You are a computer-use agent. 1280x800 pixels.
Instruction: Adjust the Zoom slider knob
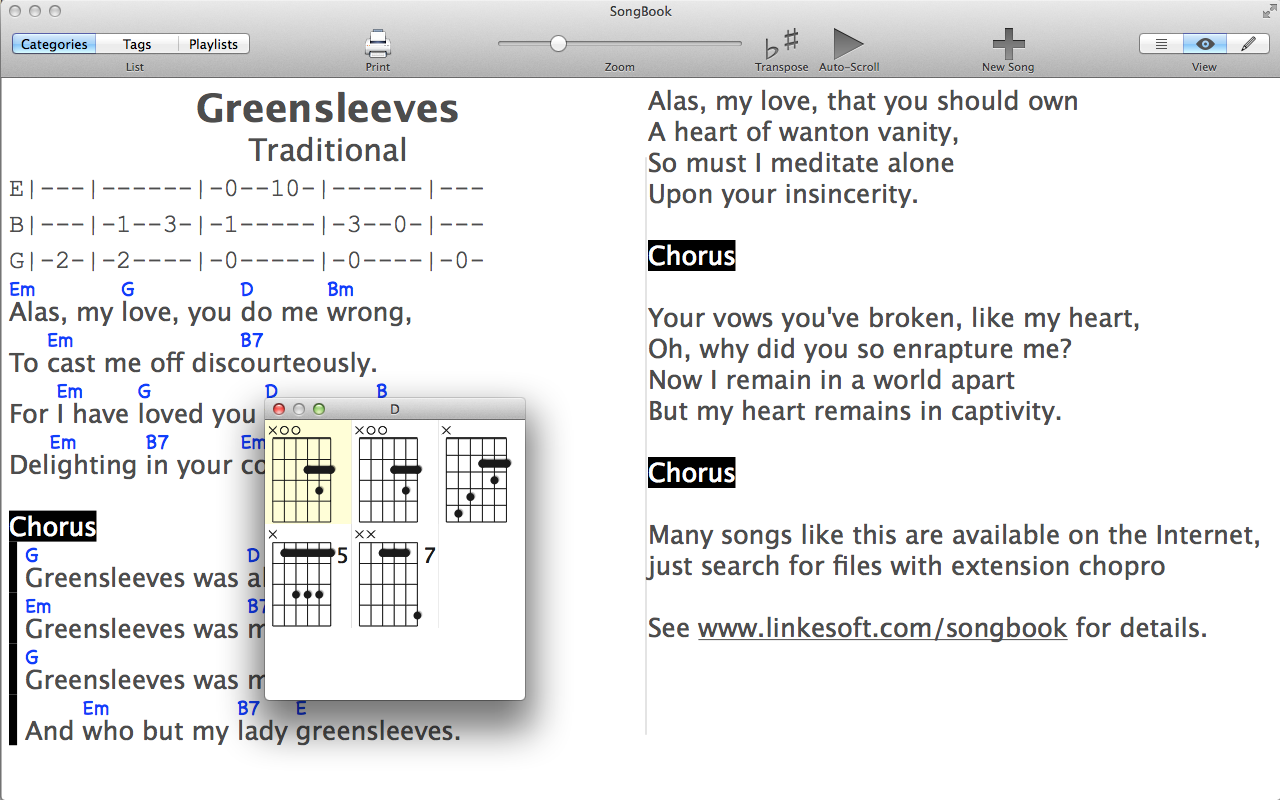[x=558, y=43]
